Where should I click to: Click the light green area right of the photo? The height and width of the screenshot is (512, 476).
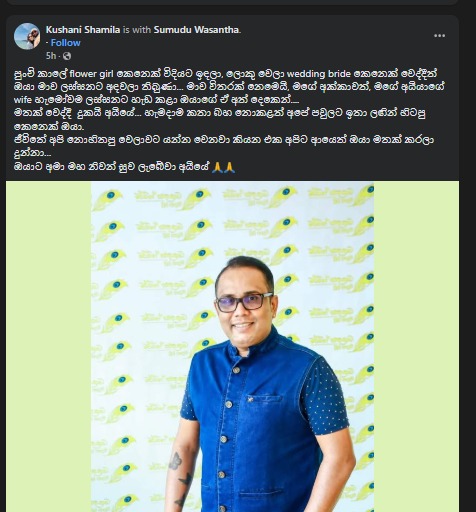pos(416,347)
